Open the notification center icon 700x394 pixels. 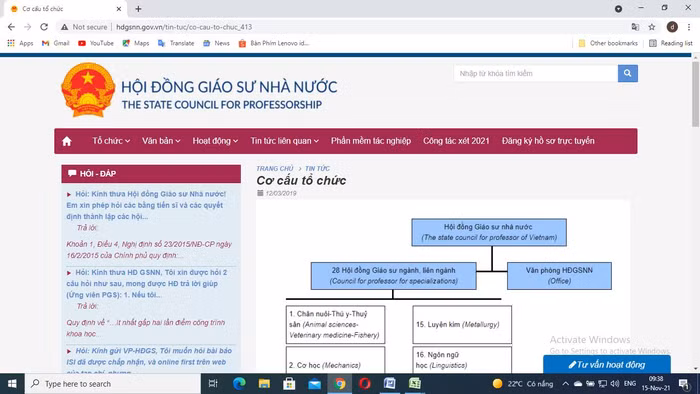point(683,384)
